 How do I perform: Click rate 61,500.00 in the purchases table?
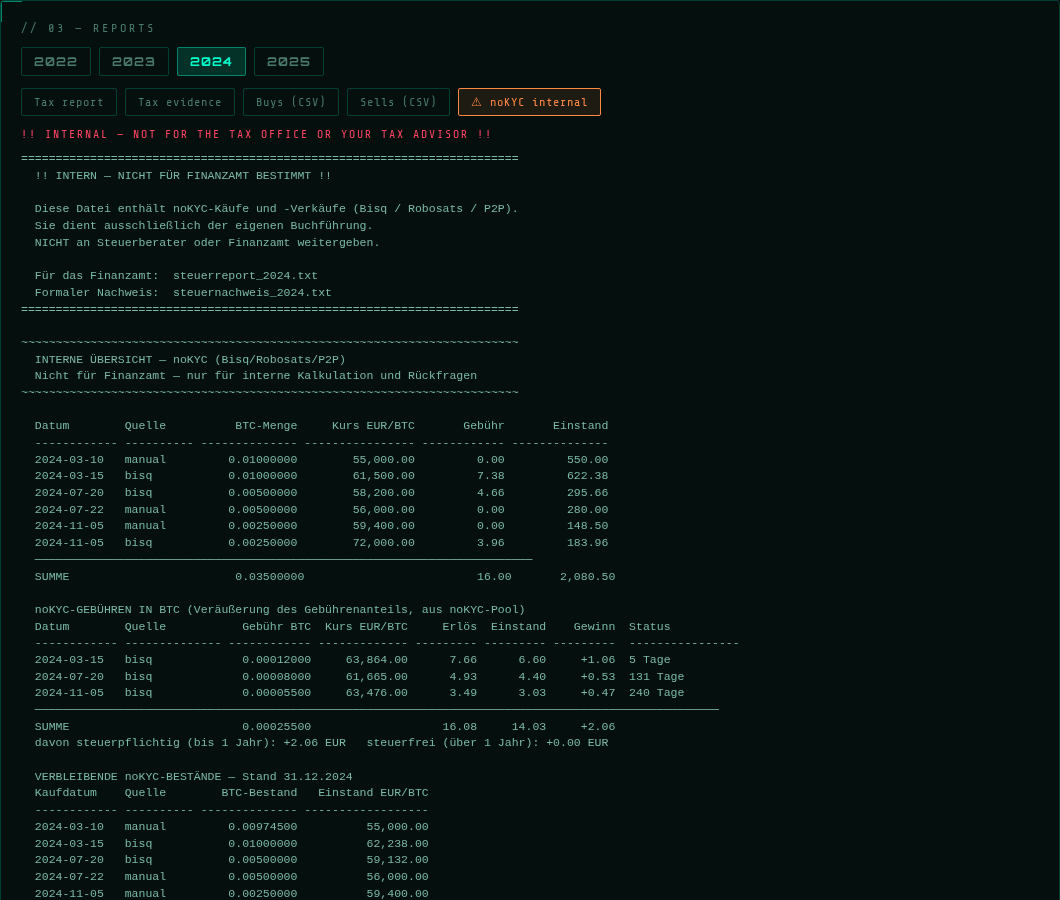point(383,476)
